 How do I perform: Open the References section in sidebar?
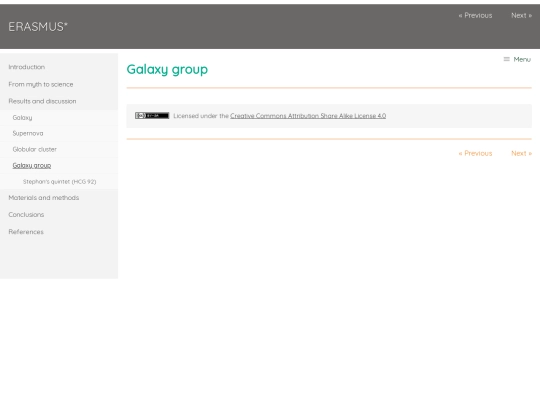tap(26, 232)
